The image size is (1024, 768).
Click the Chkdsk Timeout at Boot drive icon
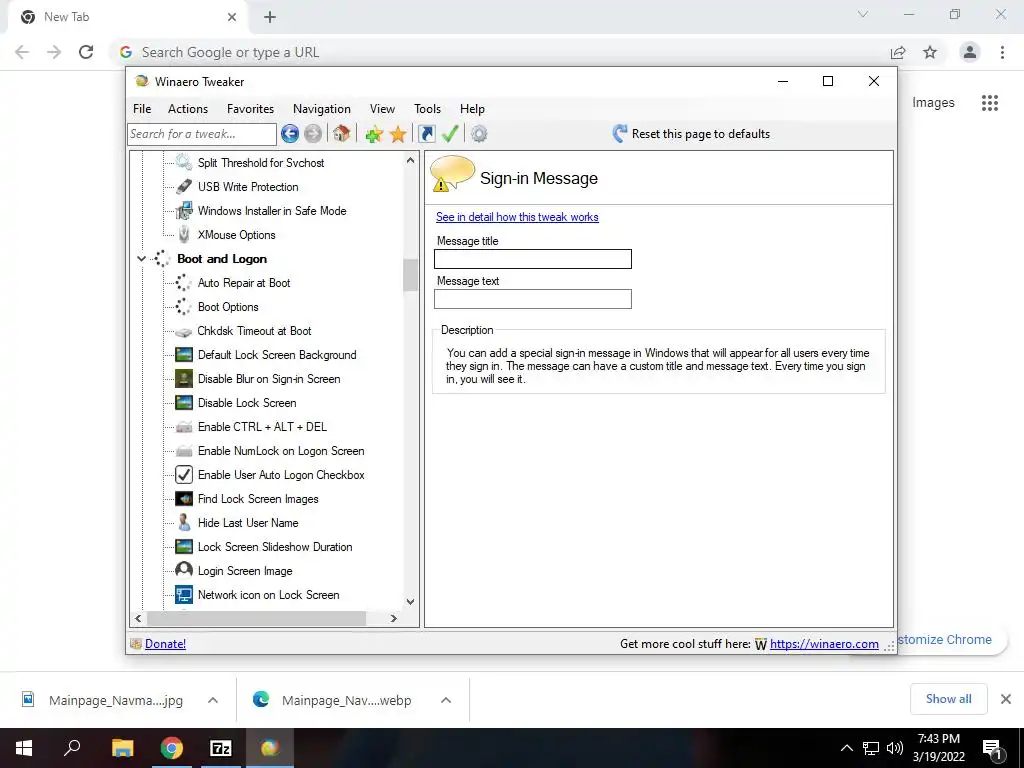coord(184,332)
